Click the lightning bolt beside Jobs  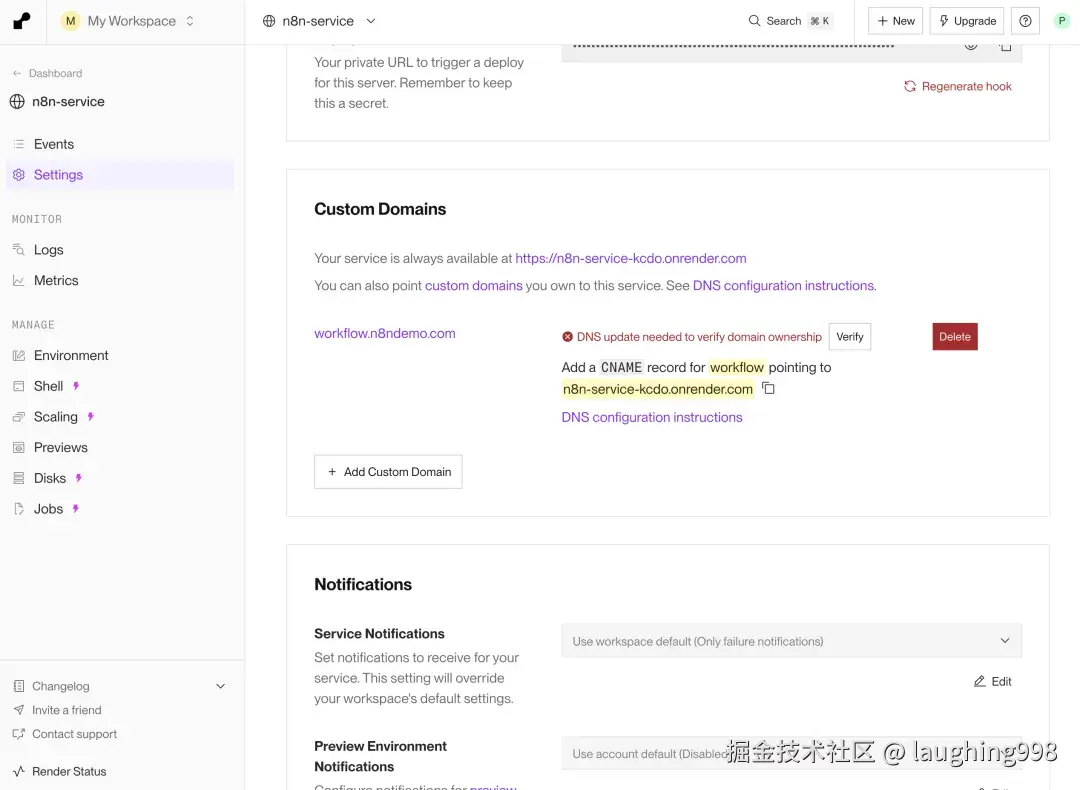point(76,509)
